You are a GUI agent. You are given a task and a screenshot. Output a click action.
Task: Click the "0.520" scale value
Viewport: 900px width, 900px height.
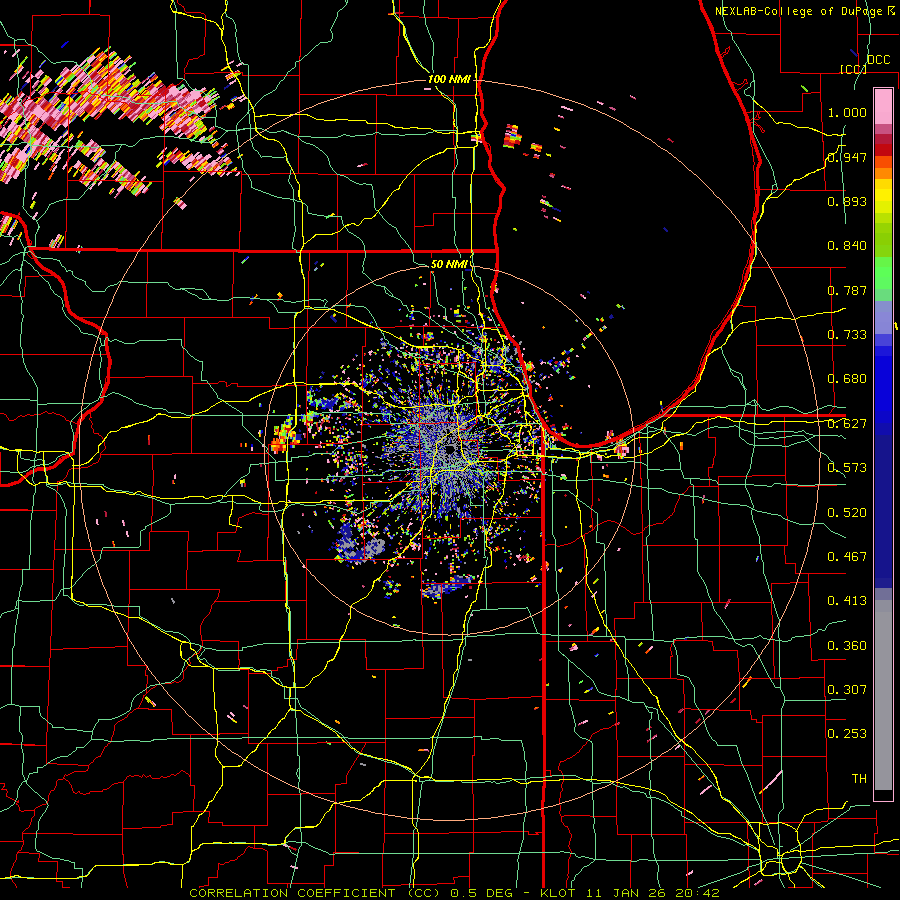[x=847, y=513]
